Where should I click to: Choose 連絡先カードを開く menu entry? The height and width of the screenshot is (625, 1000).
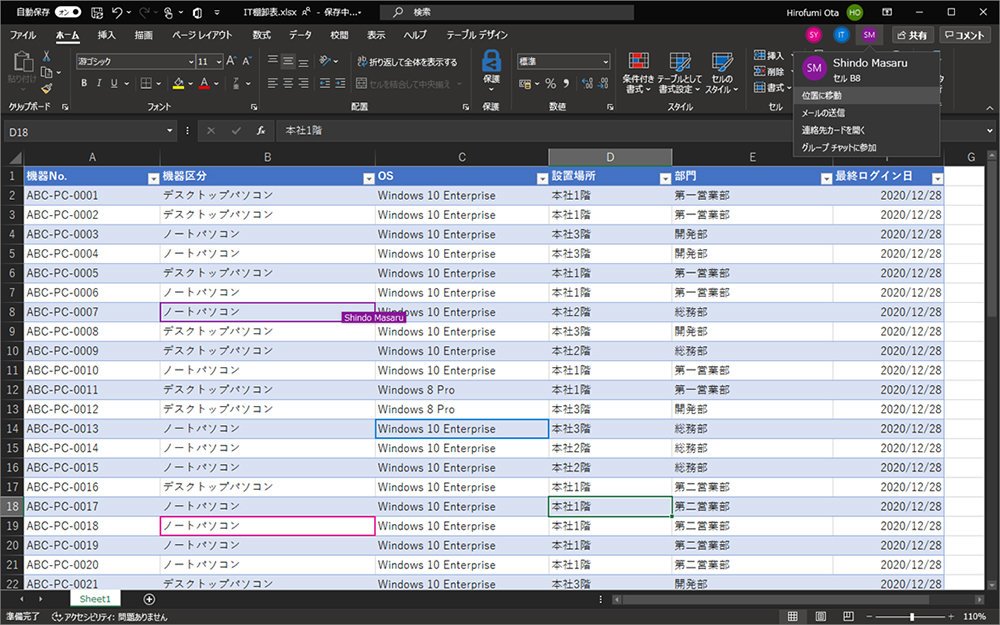click(867, 130)
